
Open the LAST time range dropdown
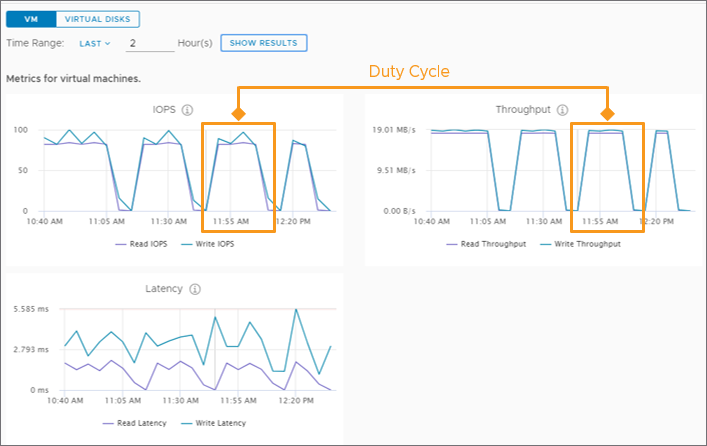click(95, 43)
